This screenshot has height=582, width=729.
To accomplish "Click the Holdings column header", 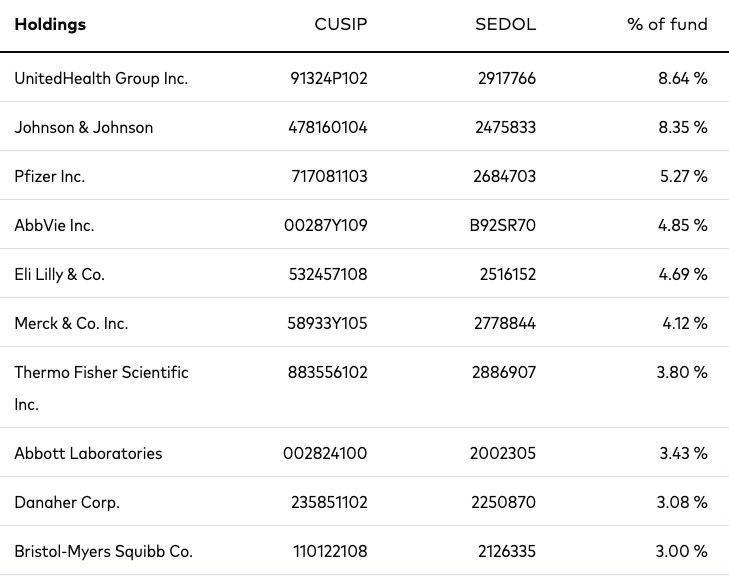I will click(50, 24).
